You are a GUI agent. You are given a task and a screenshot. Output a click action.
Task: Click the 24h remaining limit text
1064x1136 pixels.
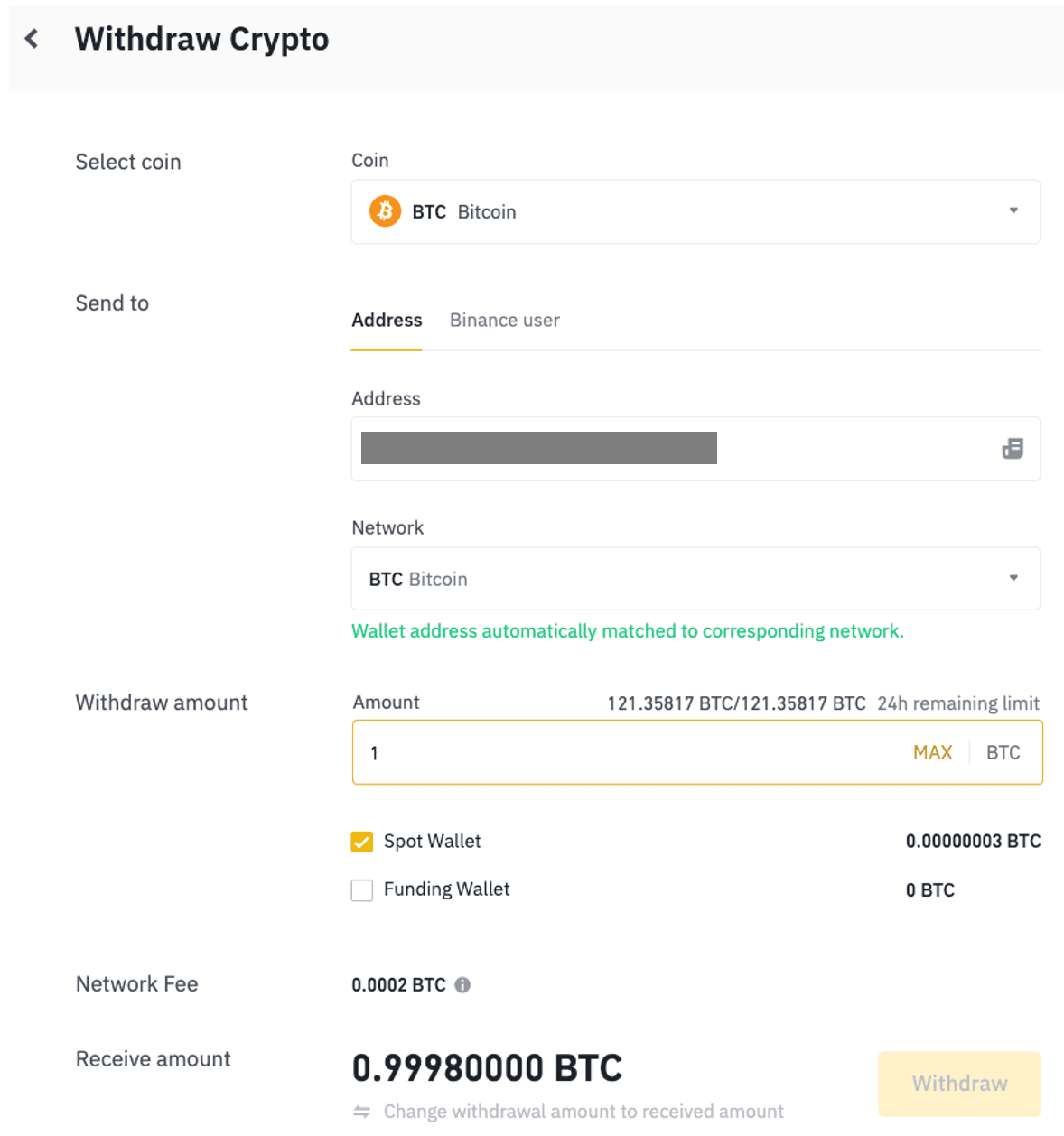(957, 703)
